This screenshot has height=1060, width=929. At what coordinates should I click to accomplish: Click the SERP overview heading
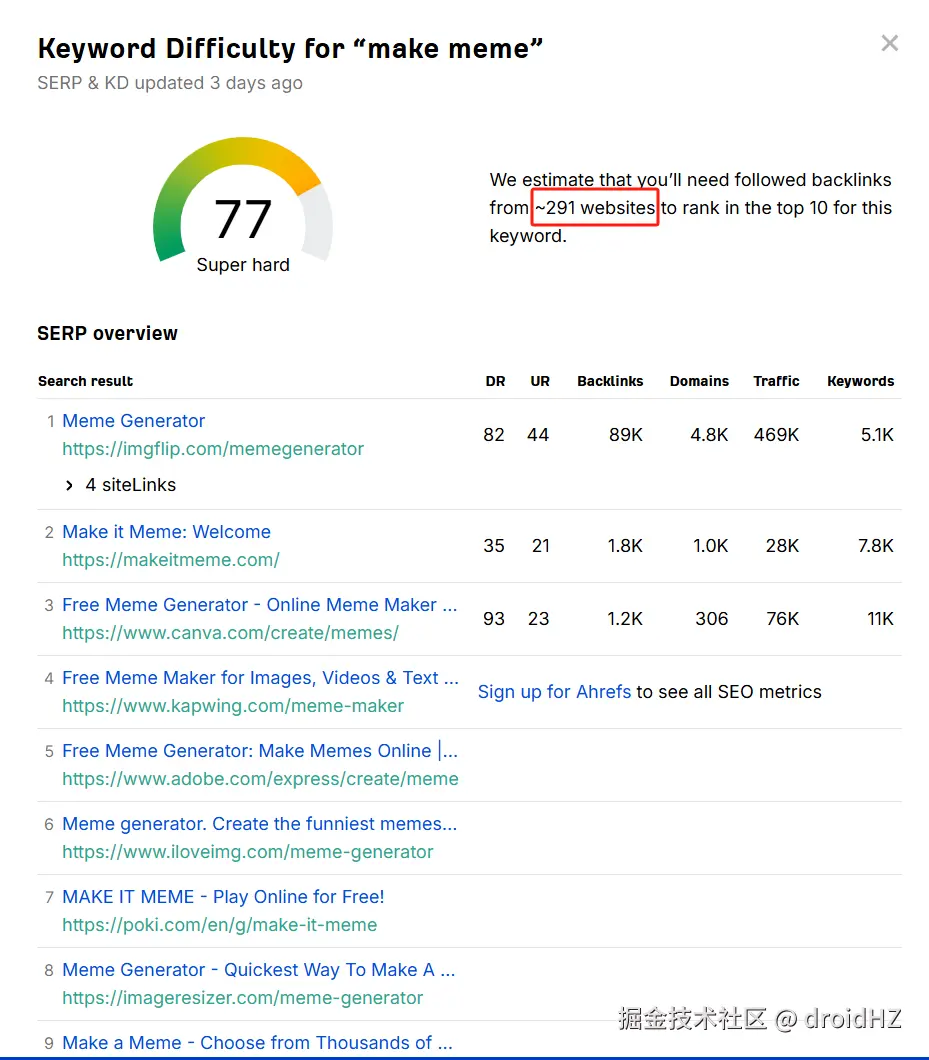[108, 333]
